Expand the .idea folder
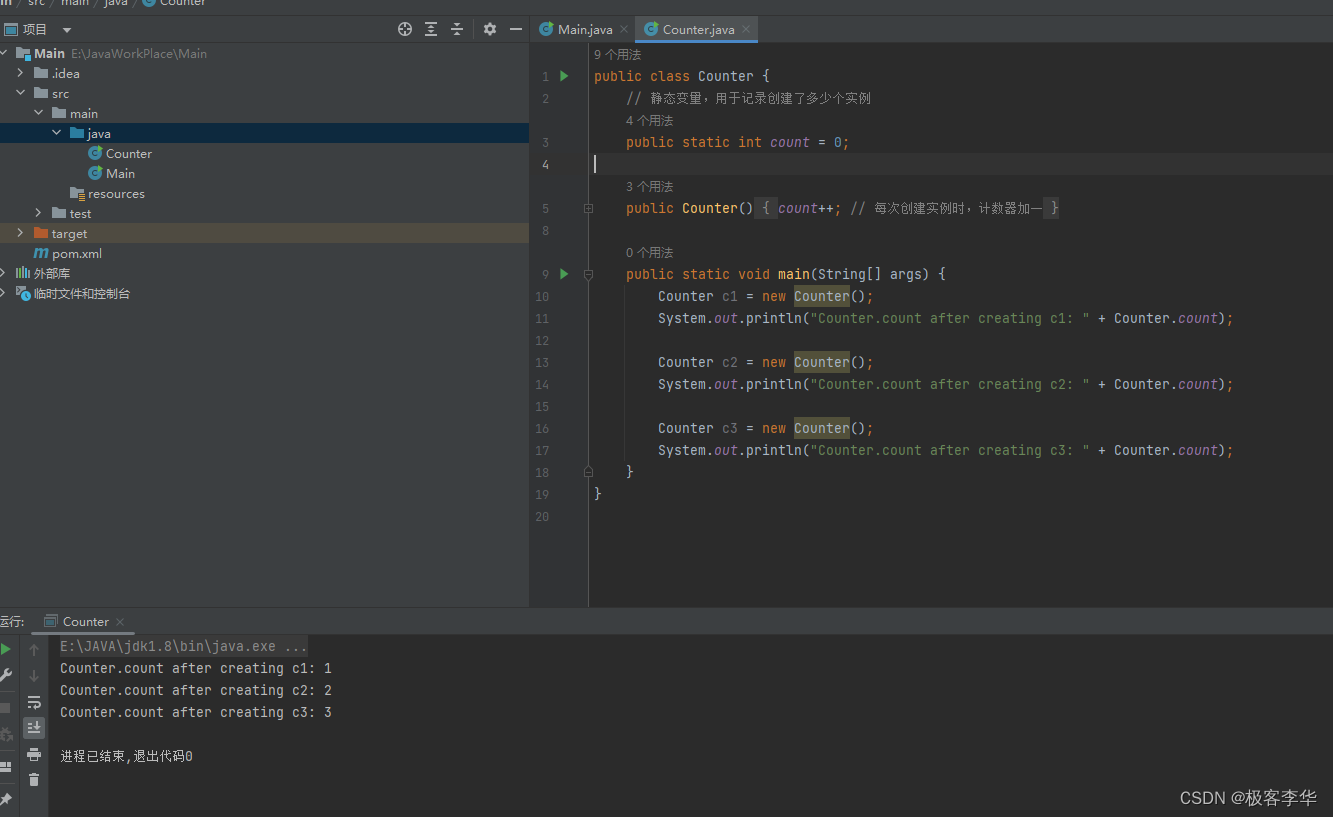The width and height of the screenshot is (1333, 817). (x=20, y=73)
